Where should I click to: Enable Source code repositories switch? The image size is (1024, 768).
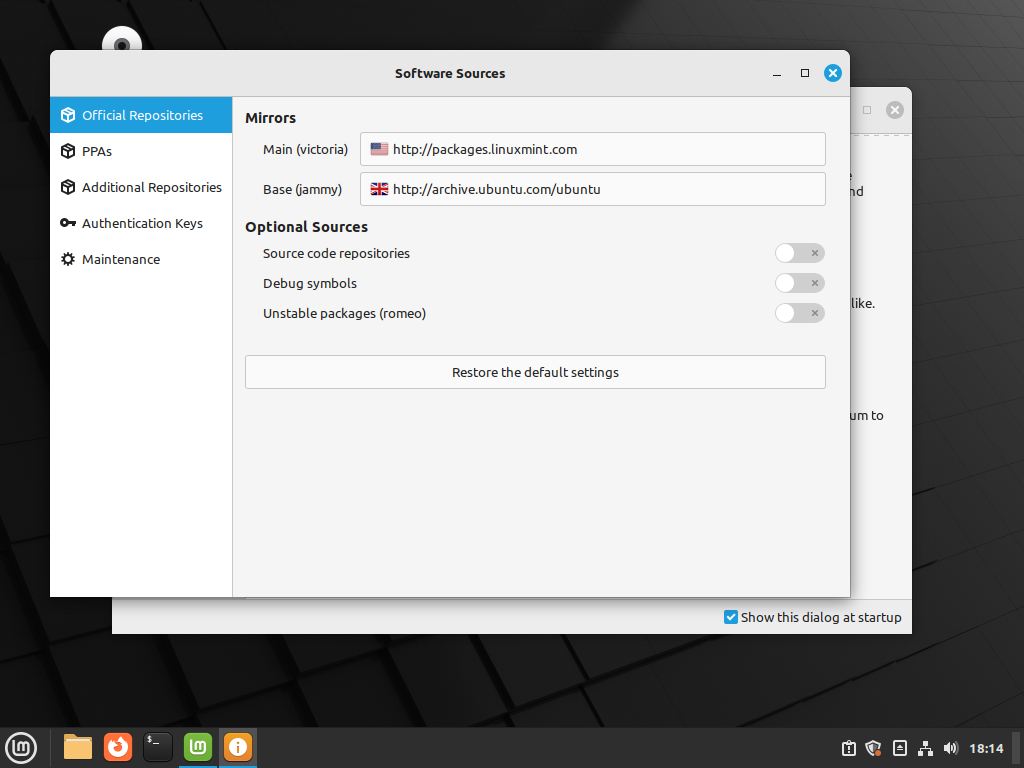799,253
